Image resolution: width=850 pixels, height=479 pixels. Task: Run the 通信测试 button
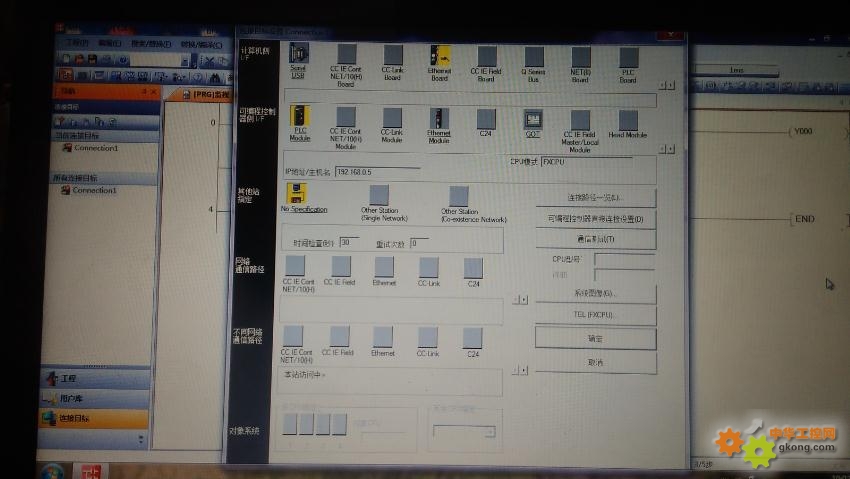click(596, 239)
